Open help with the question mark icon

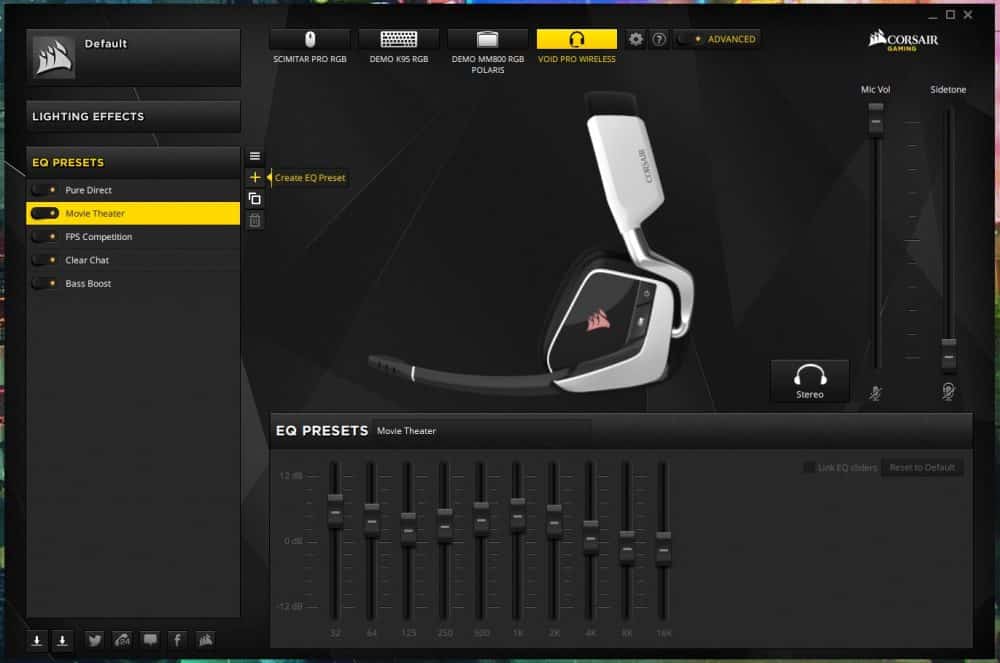(659, 40)
